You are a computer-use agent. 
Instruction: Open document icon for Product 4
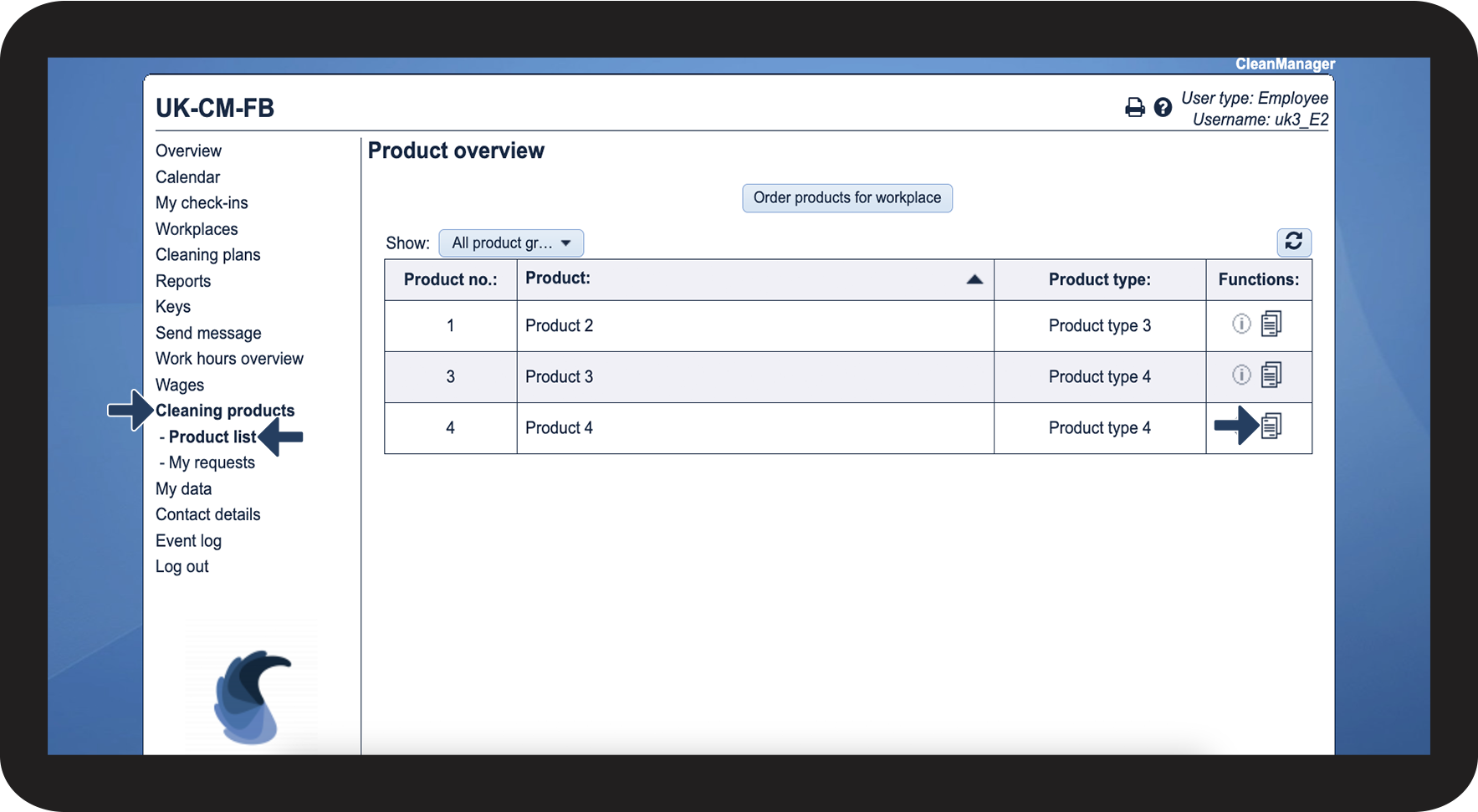click(1271, 426)
